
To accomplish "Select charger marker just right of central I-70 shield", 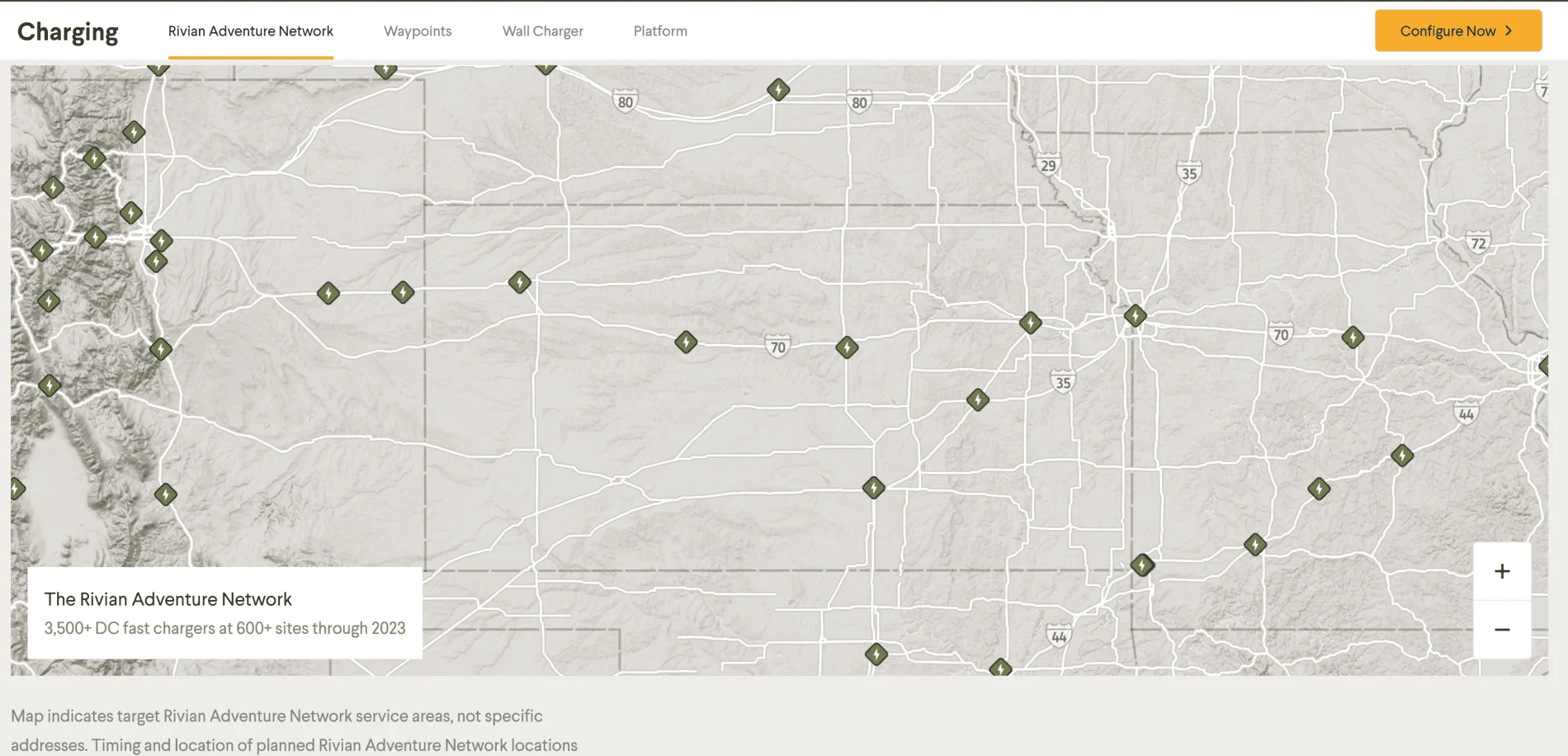I will tap(847, 347).
